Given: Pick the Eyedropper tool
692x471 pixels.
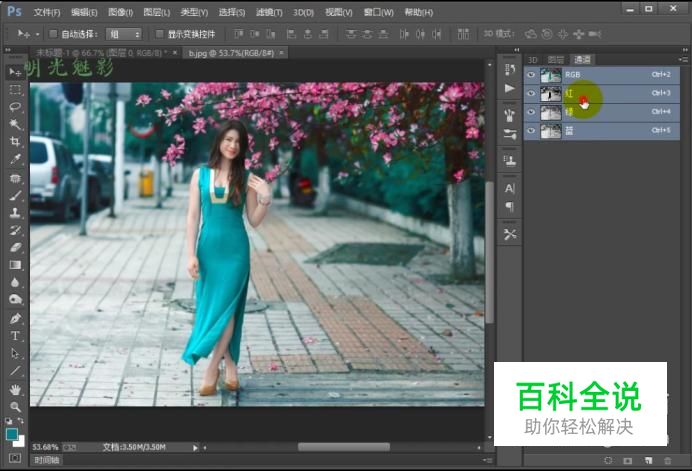Looking at the screenshot, I should 15,159.
